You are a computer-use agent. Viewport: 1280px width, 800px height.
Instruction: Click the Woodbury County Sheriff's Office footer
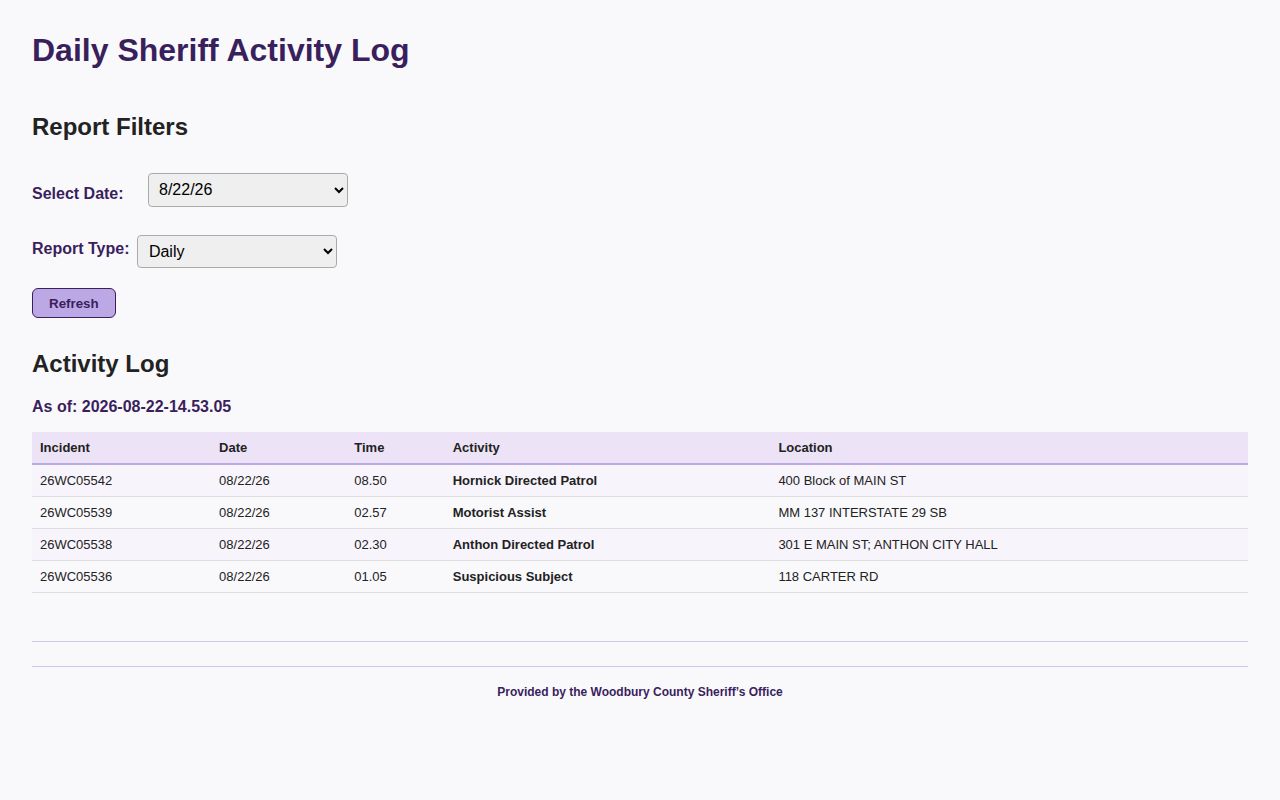[x=640, y=692]
